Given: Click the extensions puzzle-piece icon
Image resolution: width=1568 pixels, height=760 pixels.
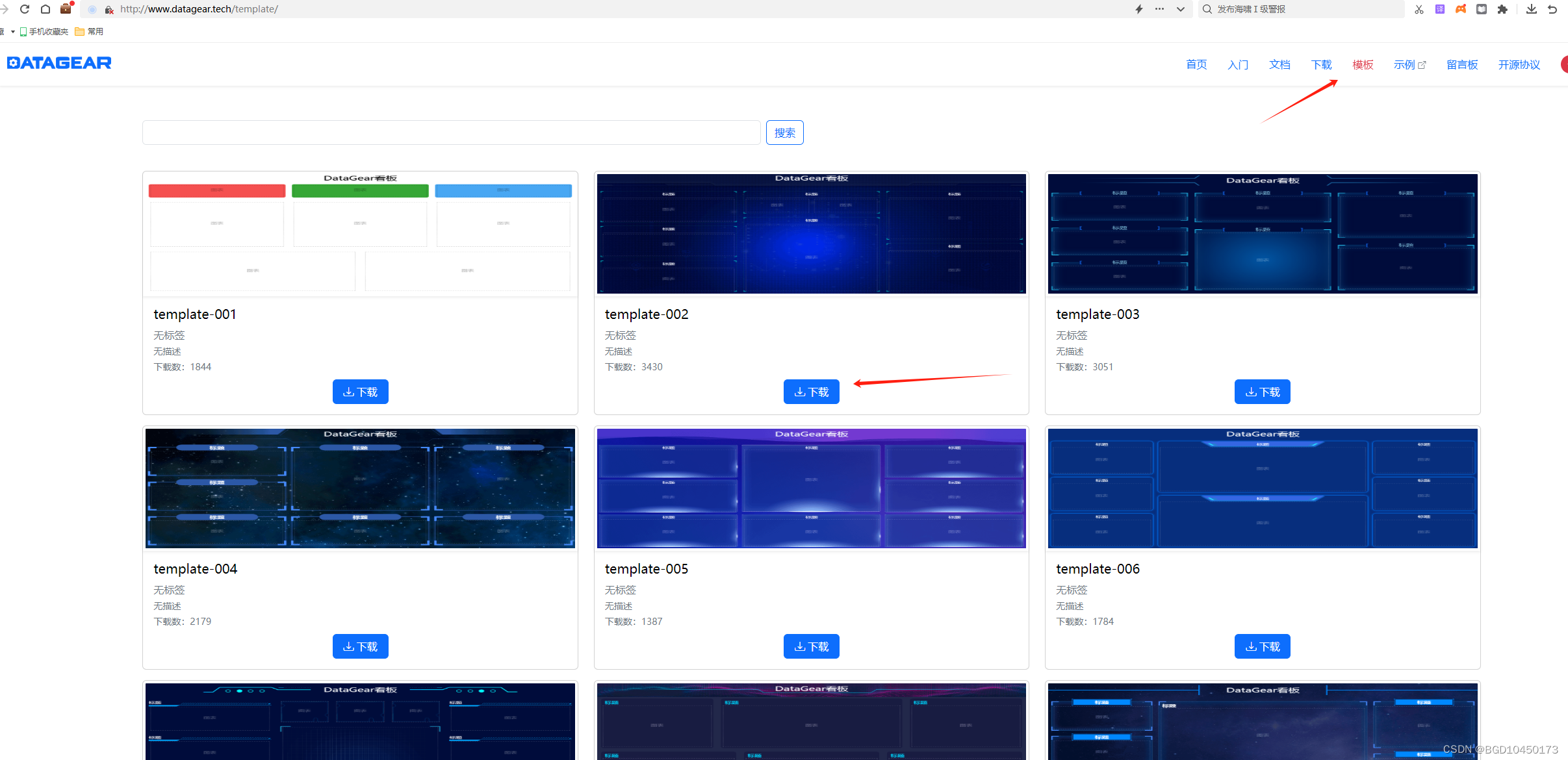Looking at the screenshot, I should [1503, 9].
